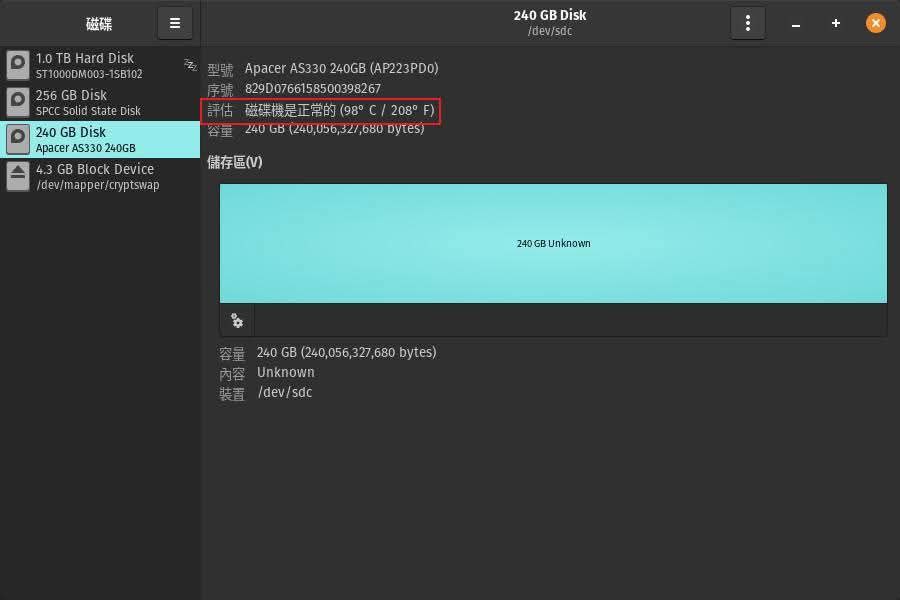This screenshot has width=900, height=600.
Task: Click the 256 GB Disk drive icon
Action: point(18,102)
